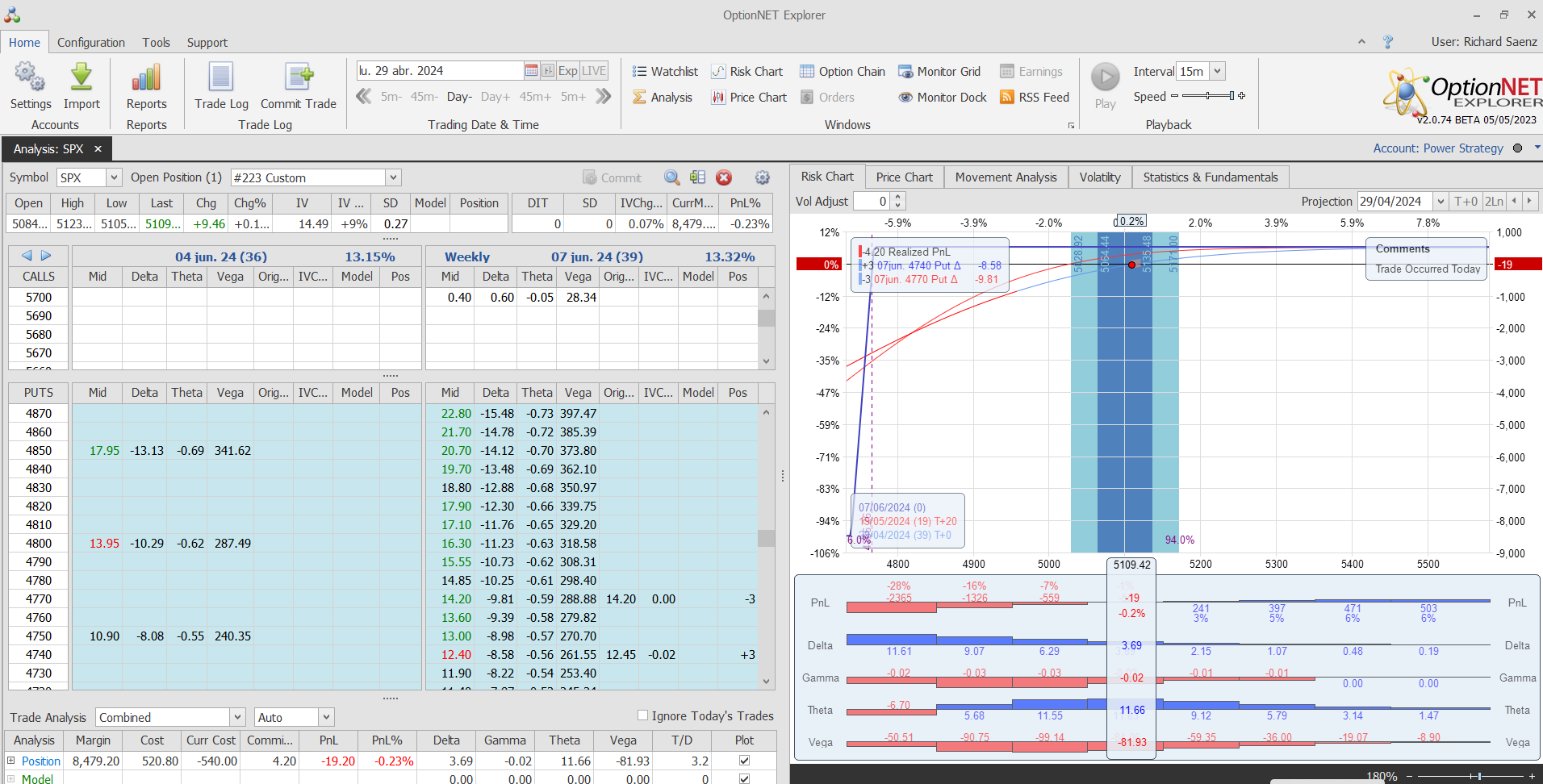Click the Commit Trade icon
Viewport: 1543px width, 784px height.
pyautogui.click(x=299, y=78)
